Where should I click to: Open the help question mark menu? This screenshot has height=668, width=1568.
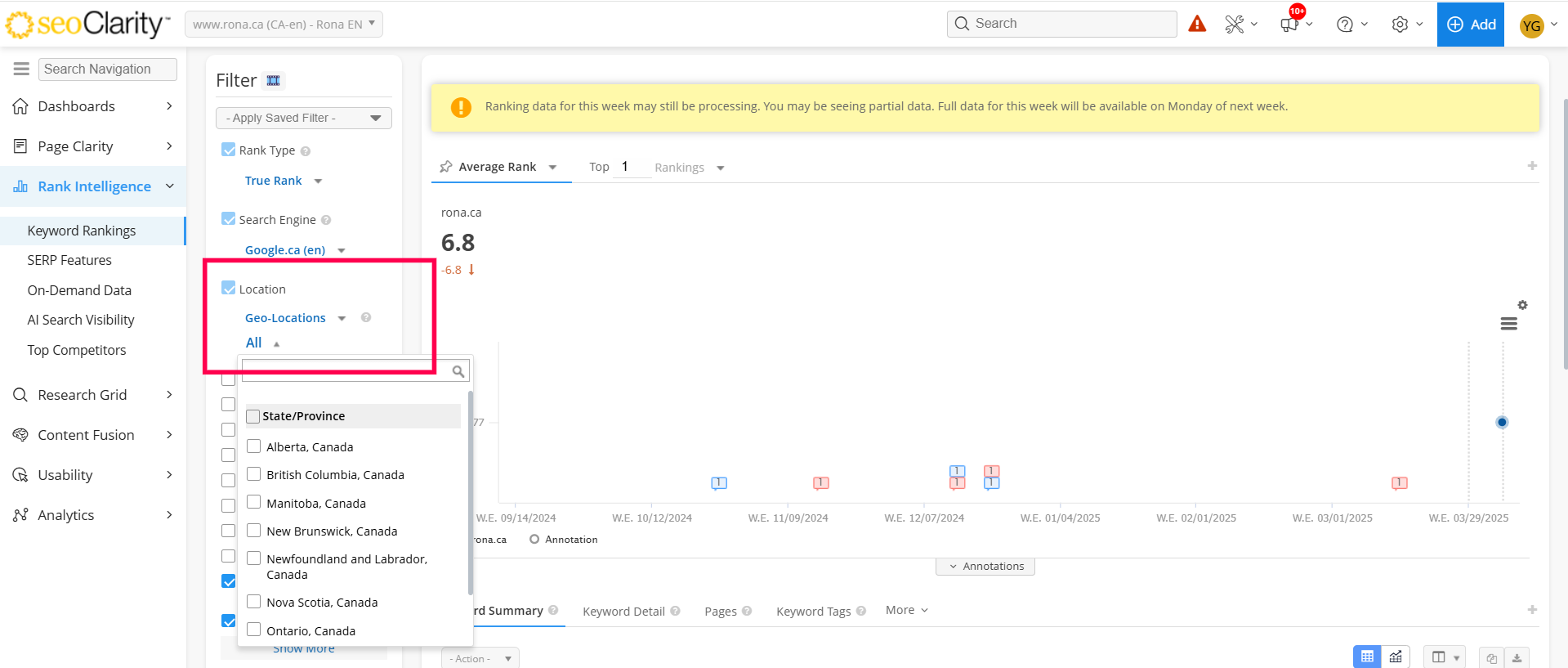point(1345,25)
